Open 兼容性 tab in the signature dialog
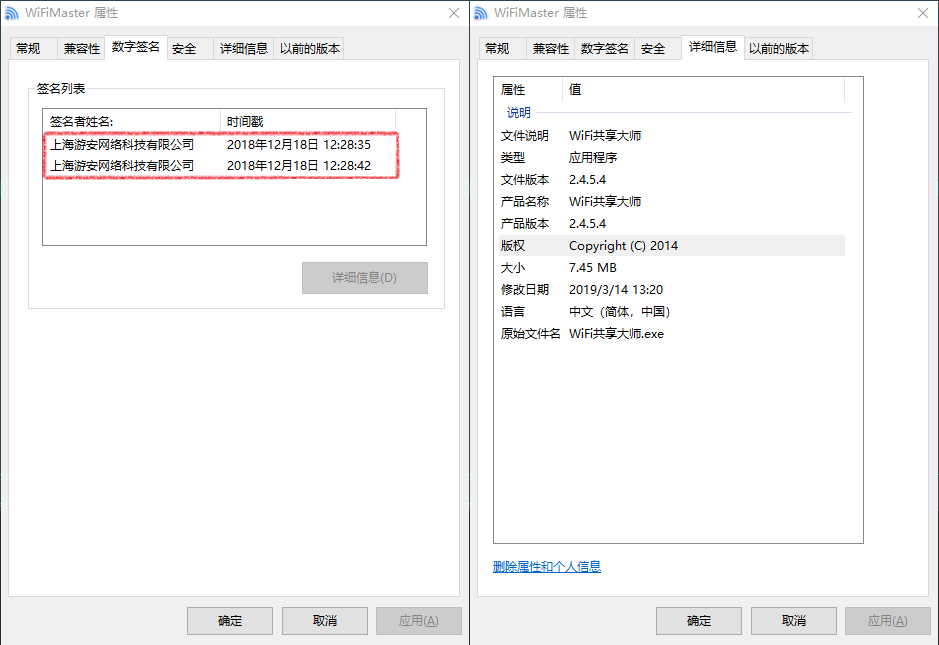 pos(81,48)
